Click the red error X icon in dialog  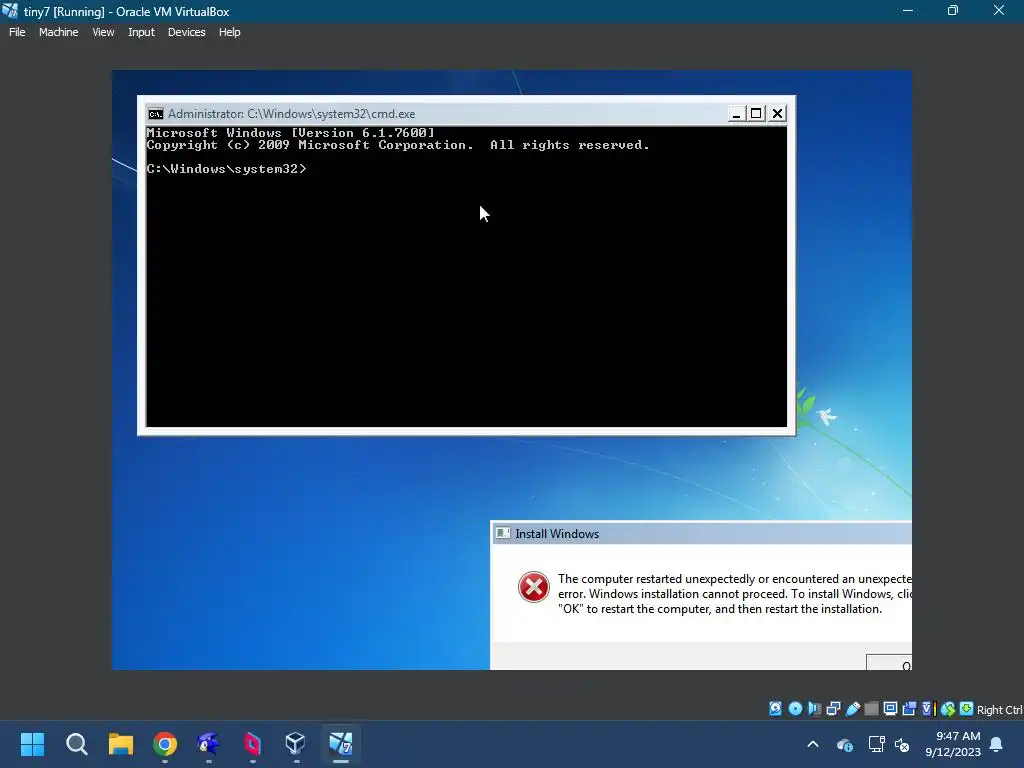(534, 587)
